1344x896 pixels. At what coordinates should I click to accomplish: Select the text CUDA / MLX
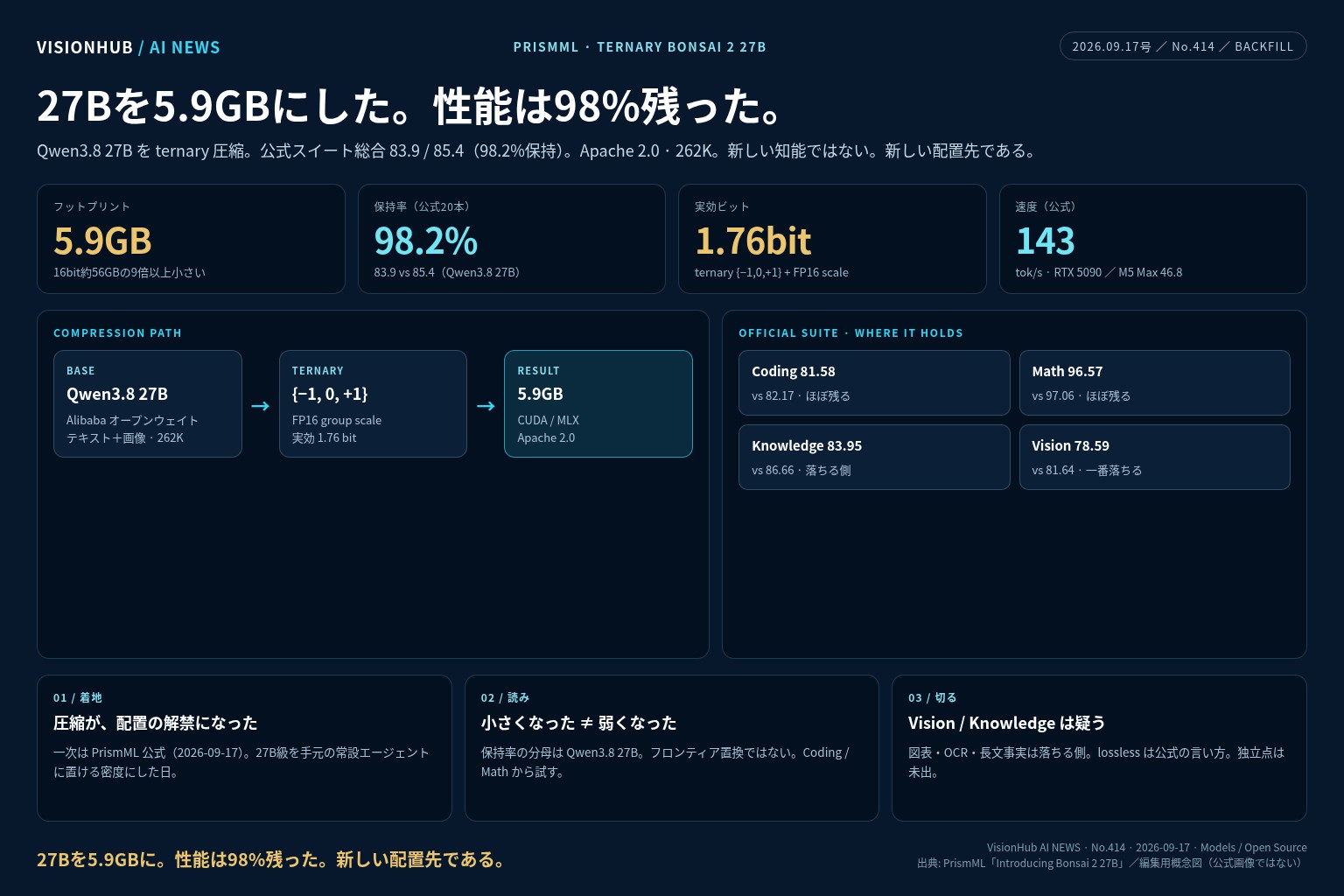pos(548,420)
